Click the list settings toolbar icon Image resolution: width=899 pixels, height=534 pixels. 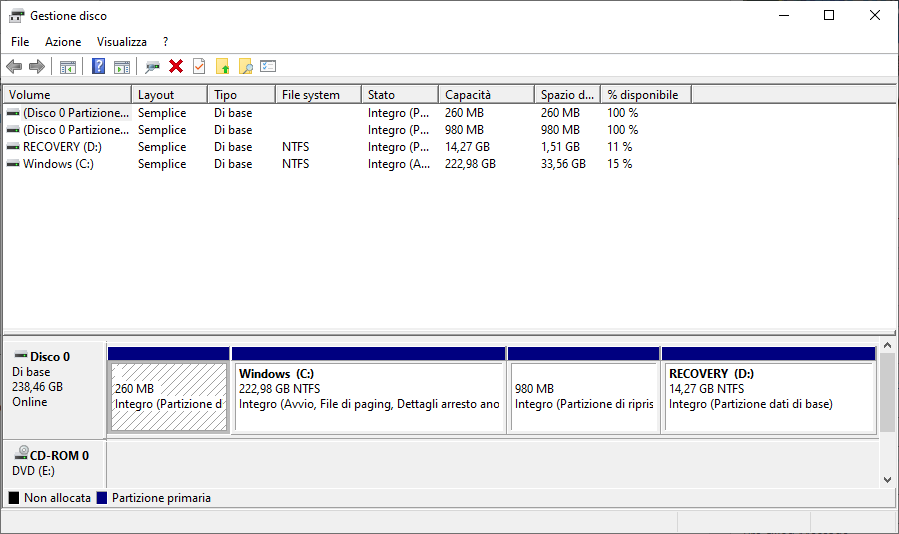(x=268, y=67)
